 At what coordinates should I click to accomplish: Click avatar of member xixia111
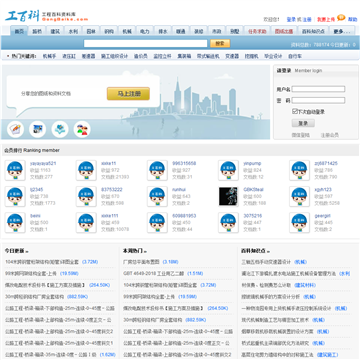pyautogui.click(x=86, y=223)
